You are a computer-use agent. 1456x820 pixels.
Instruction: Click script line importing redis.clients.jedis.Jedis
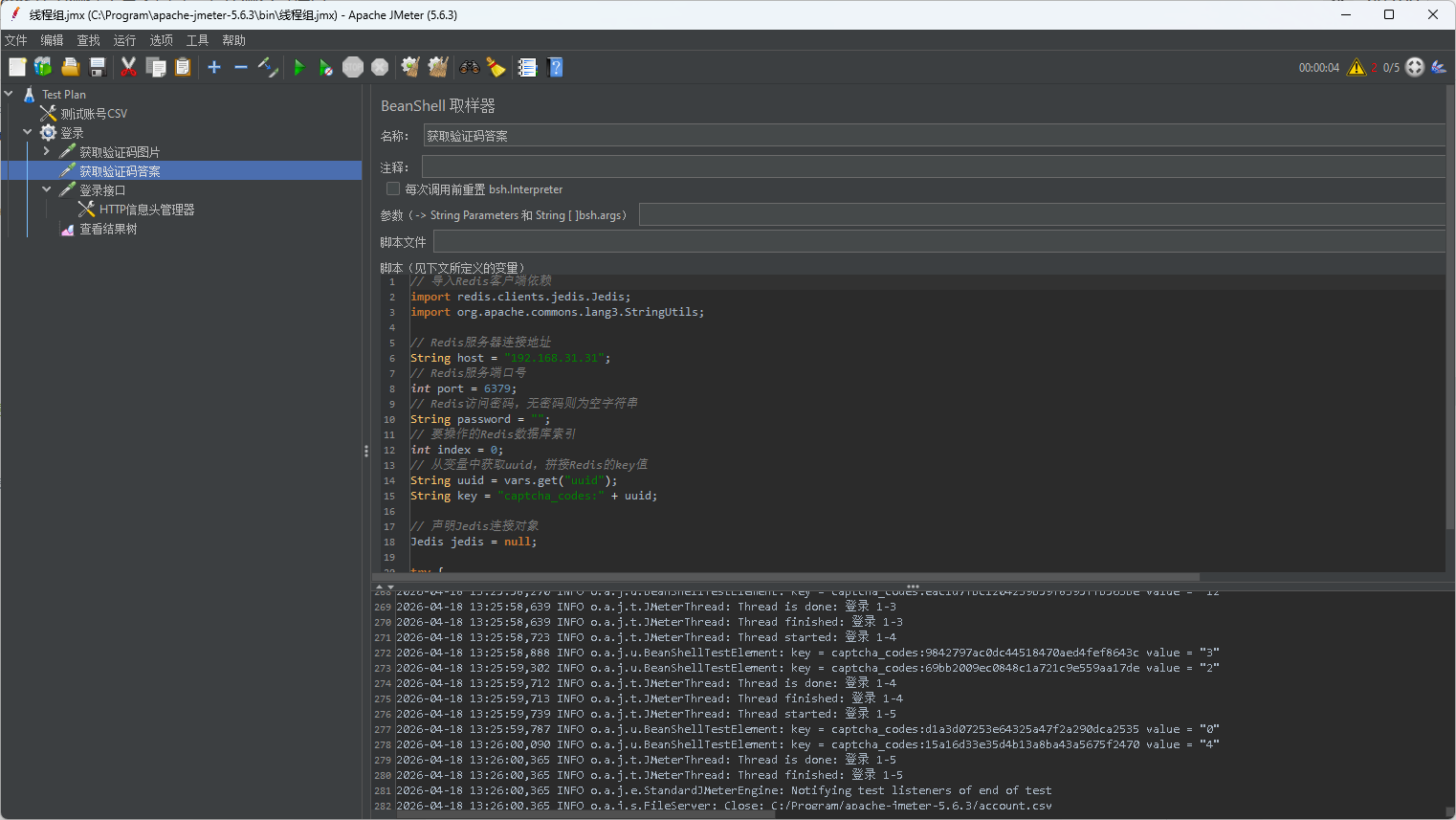(520, 297)
